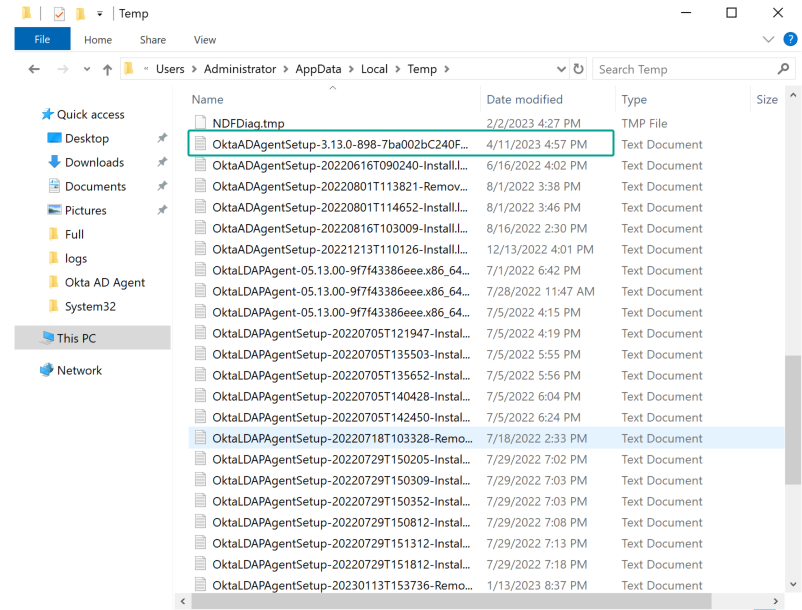Screen dimensions: 802x610
Task: Click the up-one-level arrow icon
Action: [x=107, y=68]
